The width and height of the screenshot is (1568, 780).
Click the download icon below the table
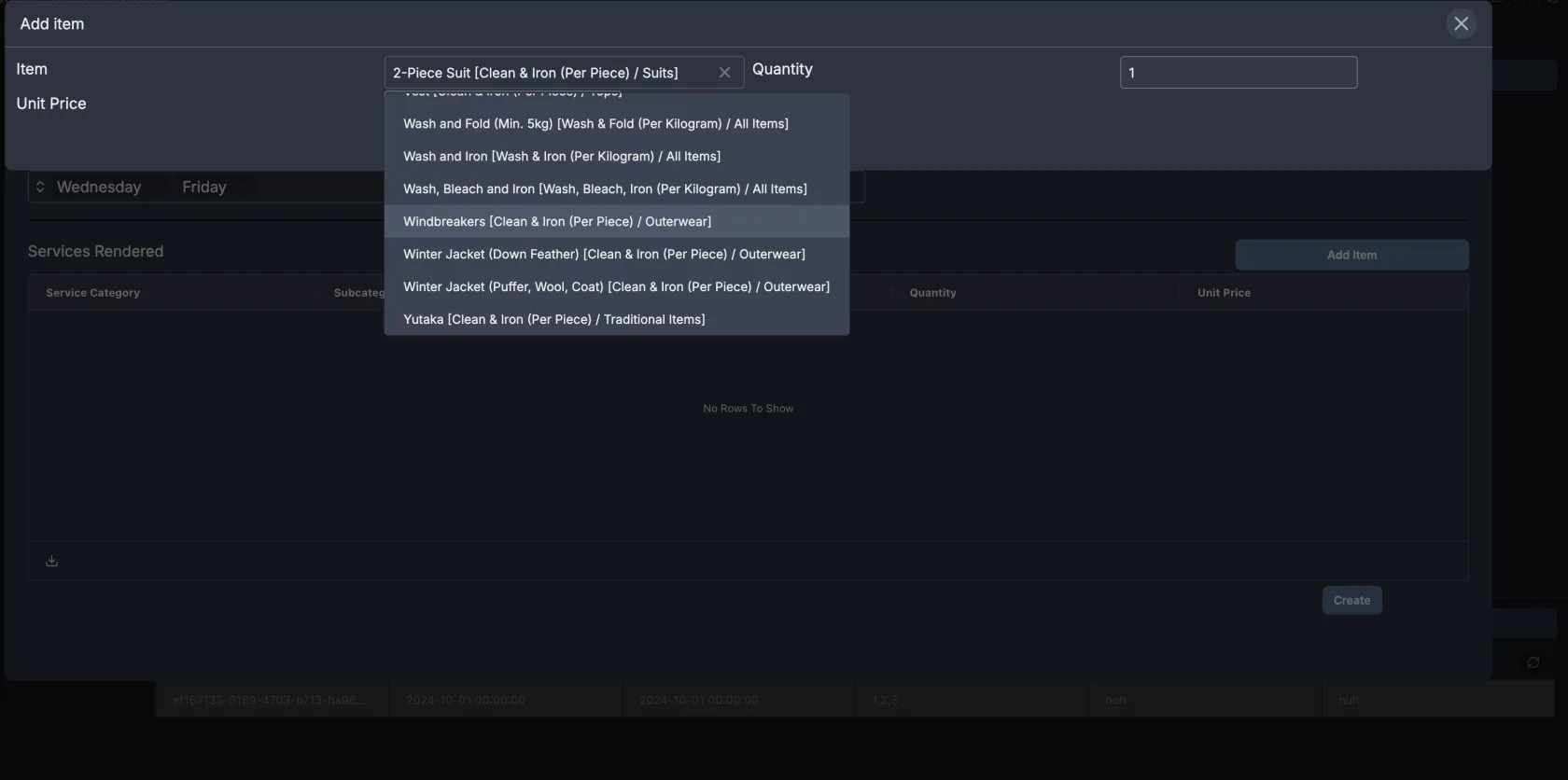pos(52,561)
